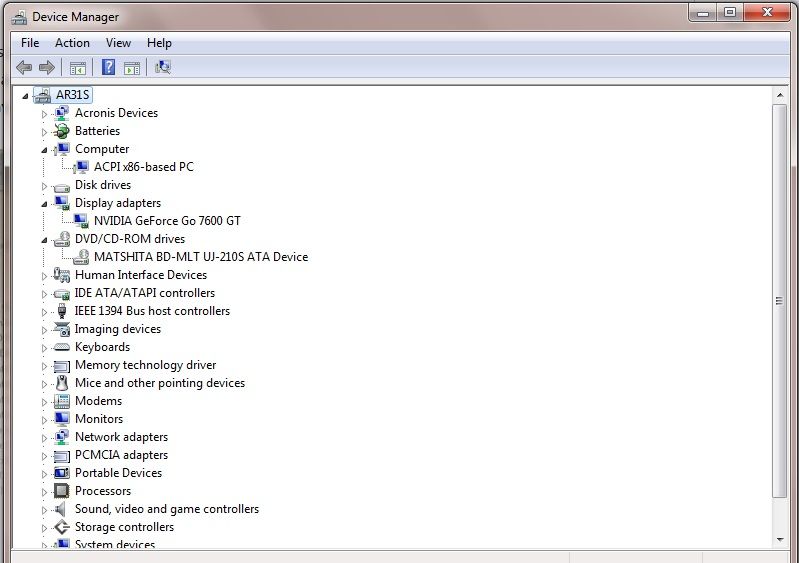Click the vertical scrollbar down arrow
This screenshot has width=799, height=563.
(781, 539)
